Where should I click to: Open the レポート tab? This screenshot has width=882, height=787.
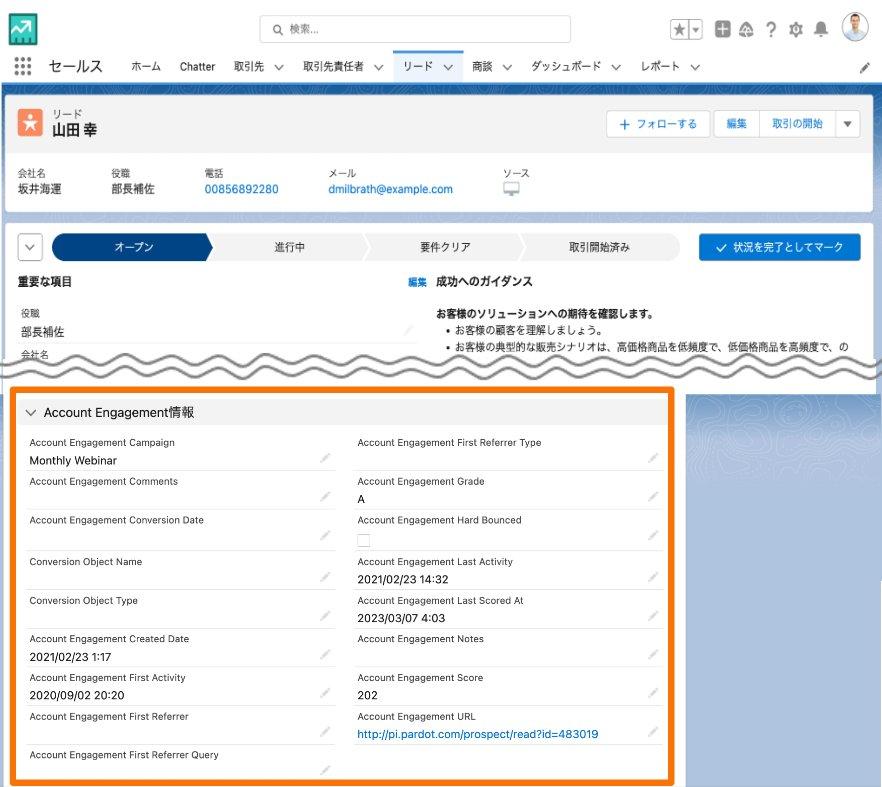660,66
